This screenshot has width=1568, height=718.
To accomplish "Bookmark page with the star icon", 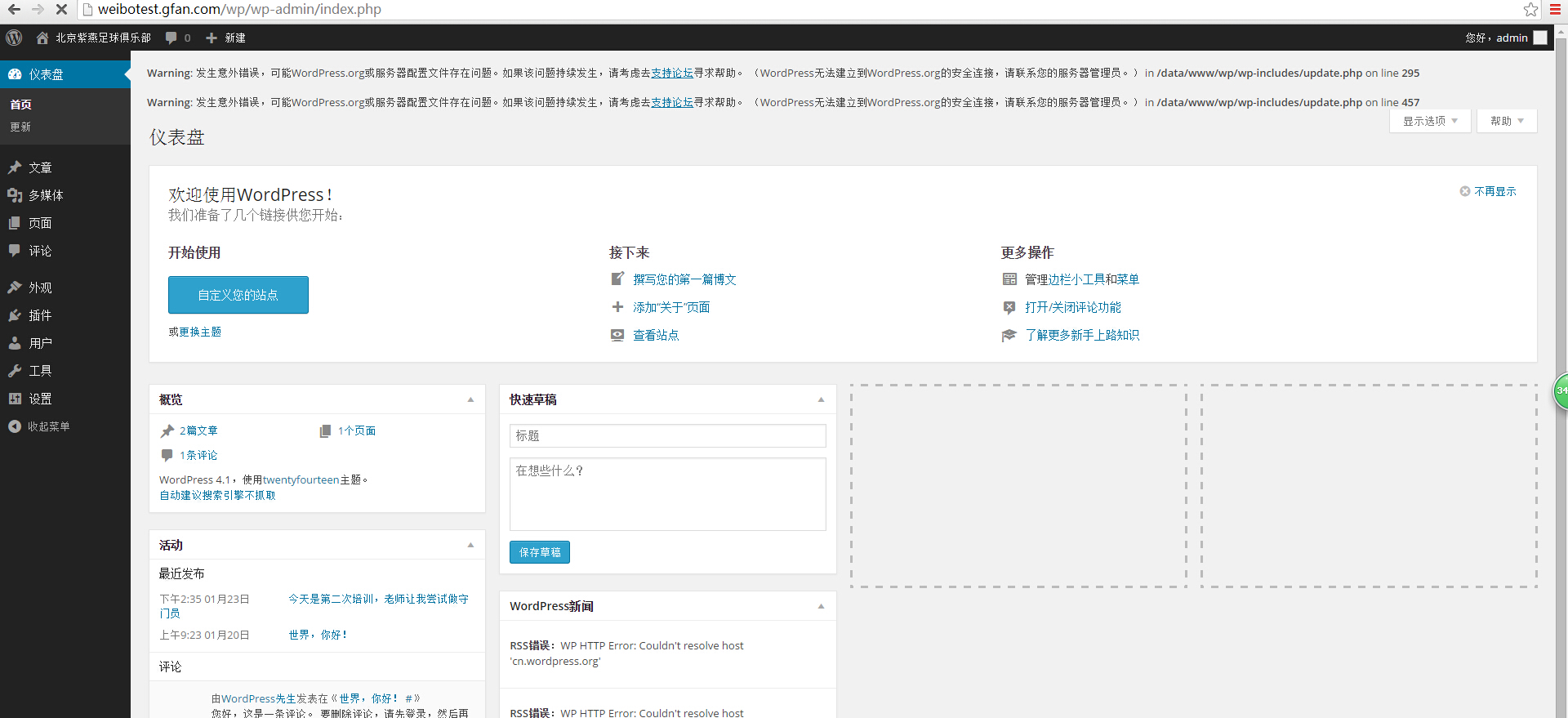I will pyautogui.click(x=1531, y=9).
